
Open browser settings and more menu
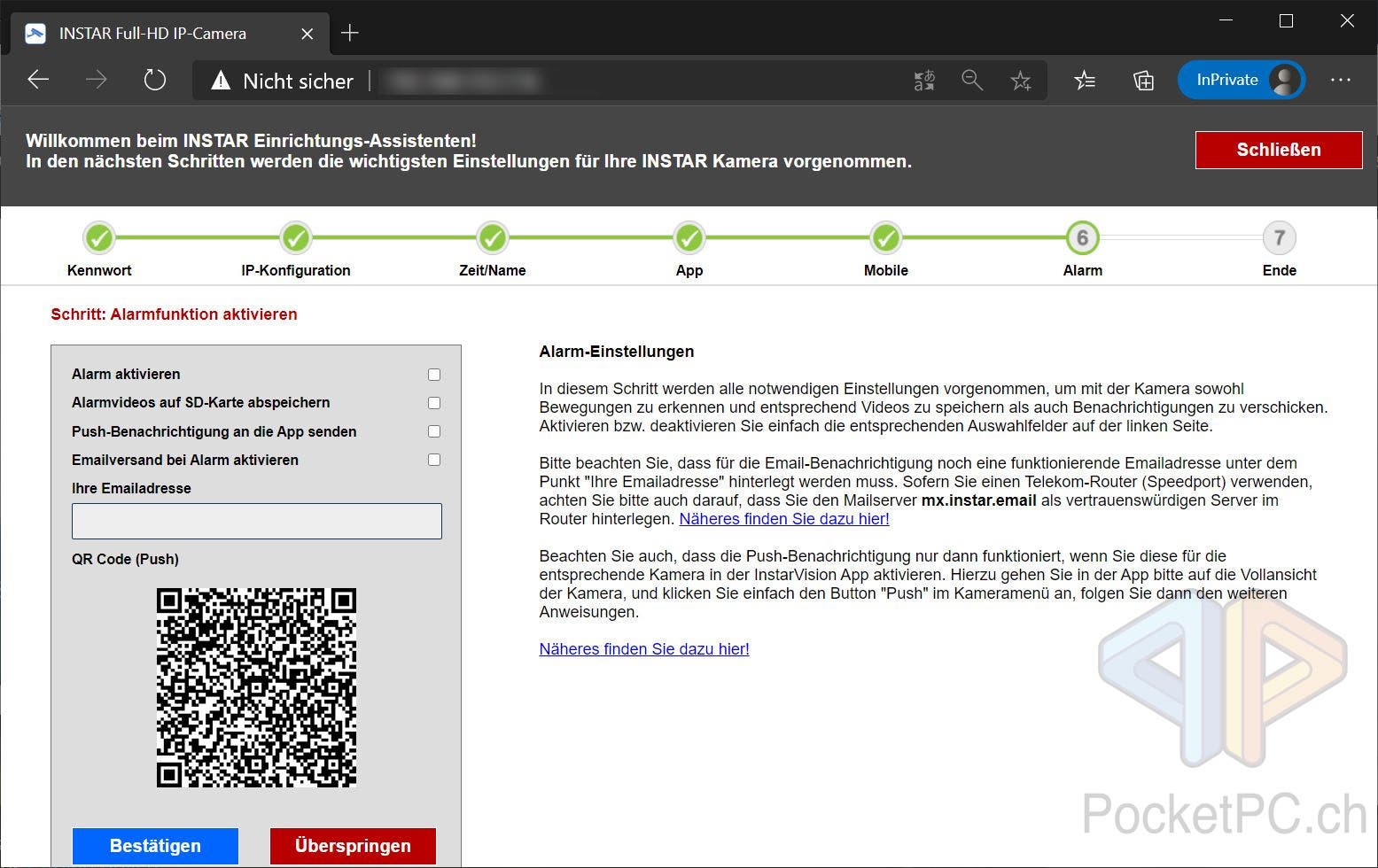point(1341,80)
